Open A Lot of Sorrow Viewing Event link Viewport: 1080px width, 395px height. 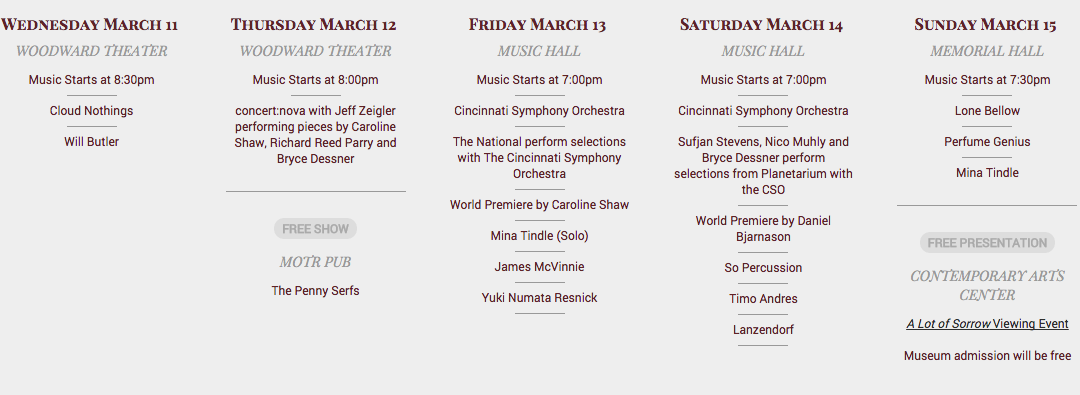[987, 324]
